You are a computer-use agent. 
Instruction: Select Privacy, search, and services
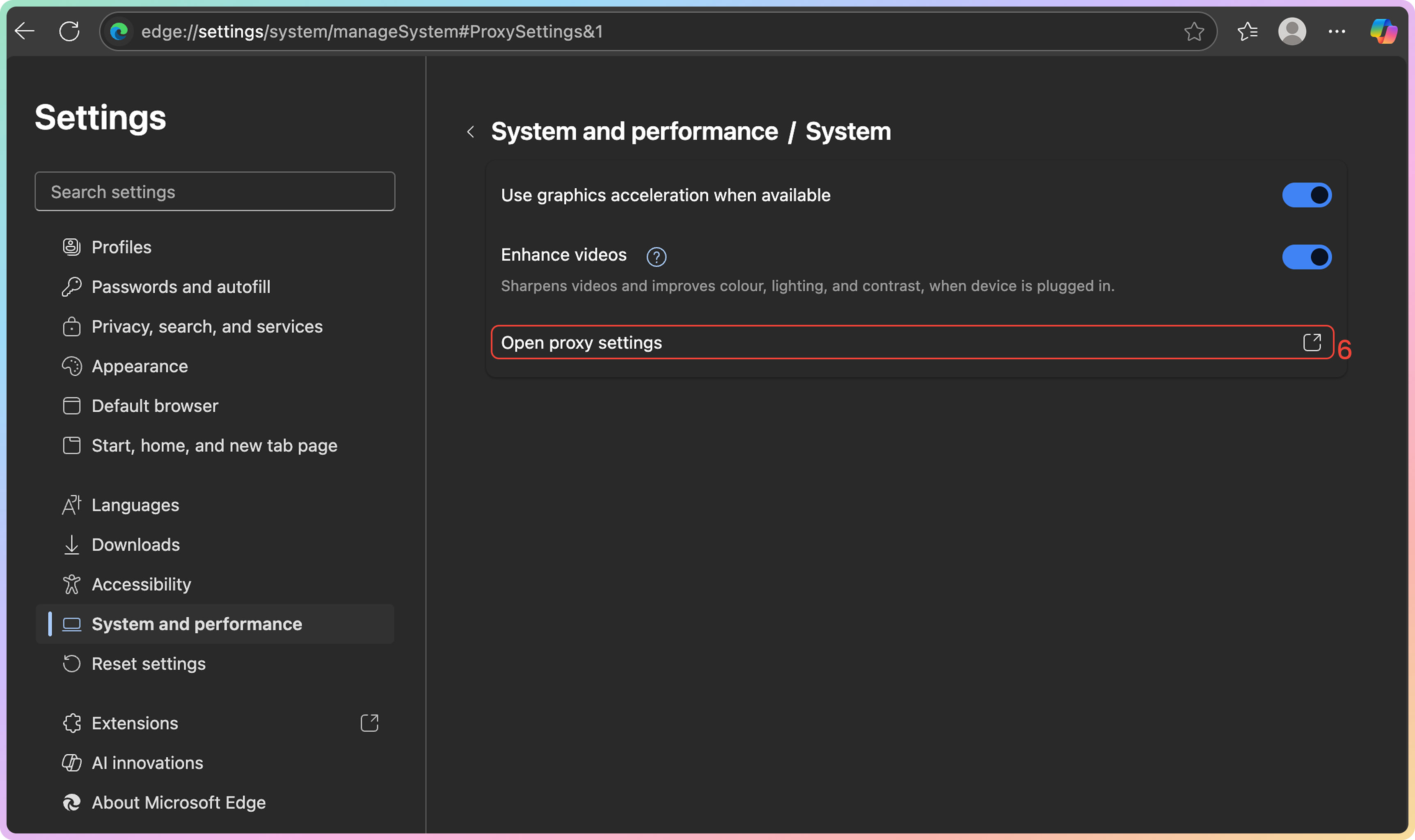207,326
